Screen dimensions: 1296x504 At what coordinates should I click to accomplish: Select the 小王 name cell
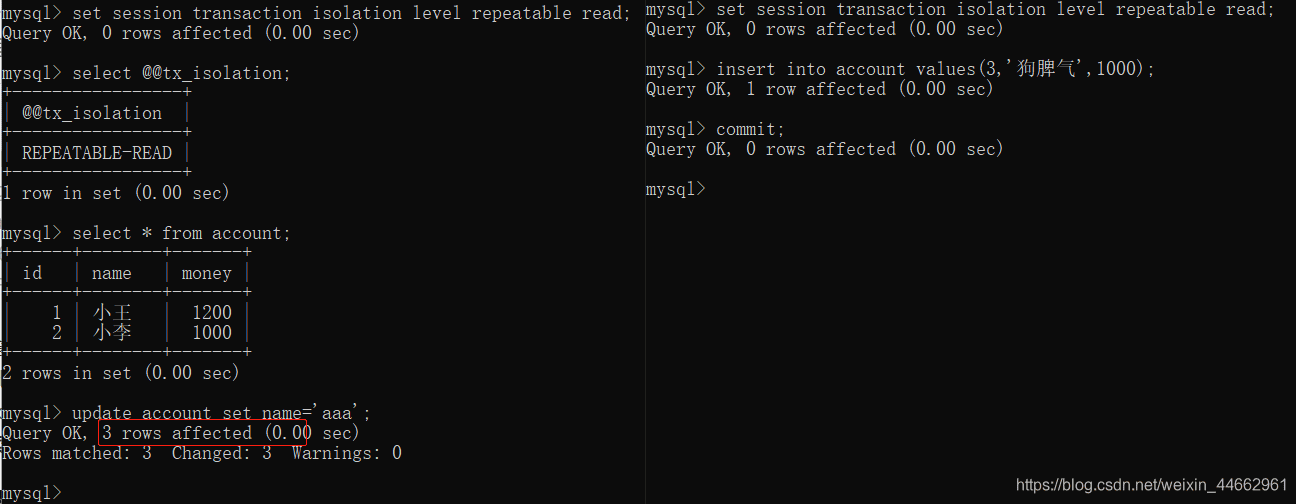point(111,313)
